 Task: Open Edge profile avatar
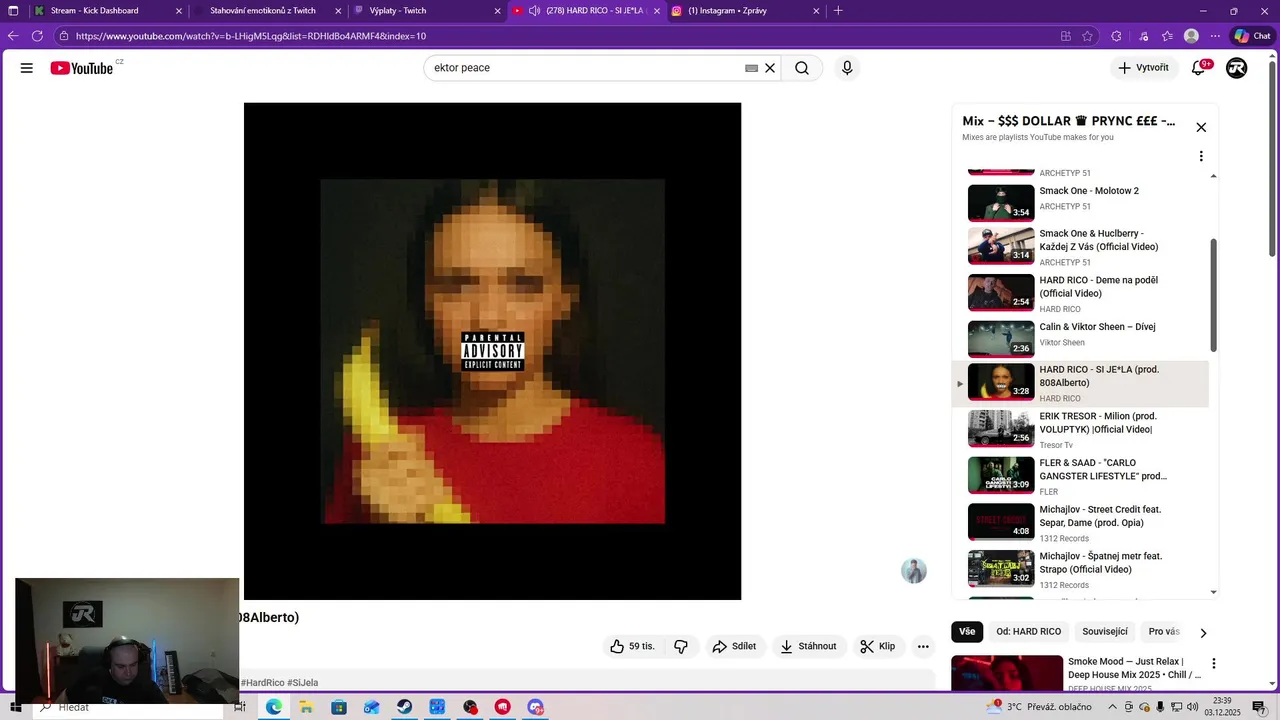1191,36
